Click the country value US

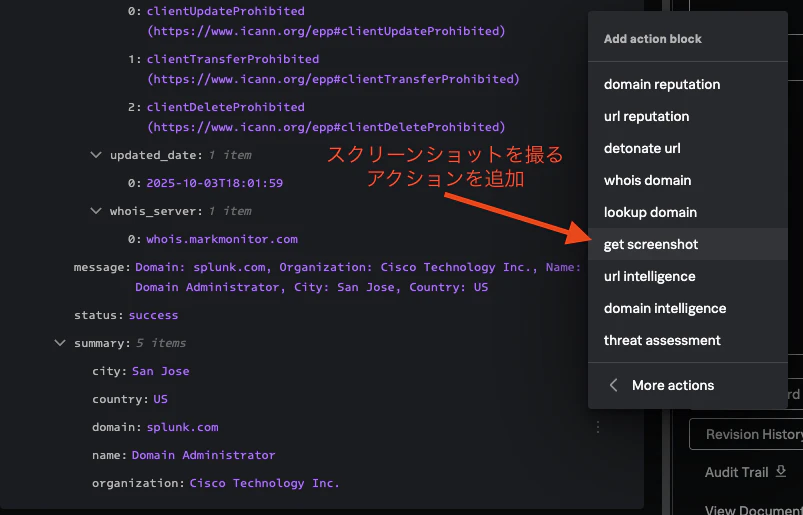pos(160,399)
